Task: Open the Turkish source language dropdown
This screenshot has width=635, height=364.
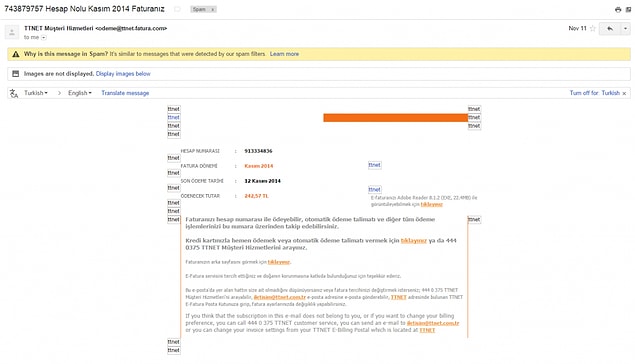Action: coord(36,93)
